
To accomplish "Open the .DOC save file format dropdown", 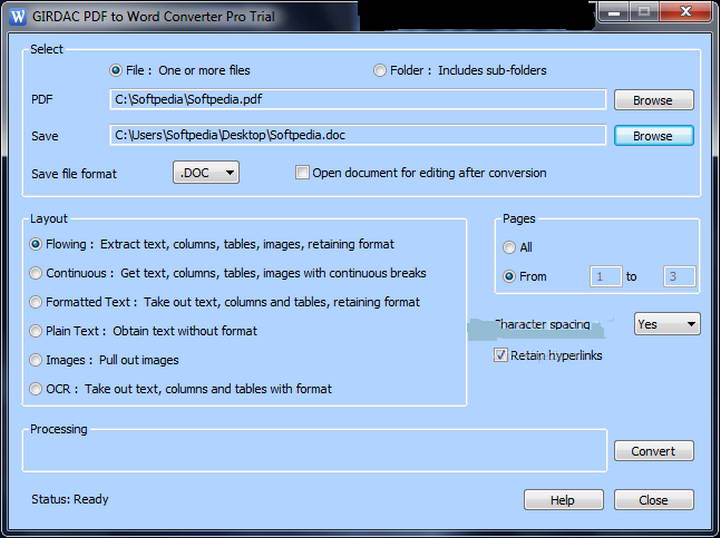I will click(206, 173).
